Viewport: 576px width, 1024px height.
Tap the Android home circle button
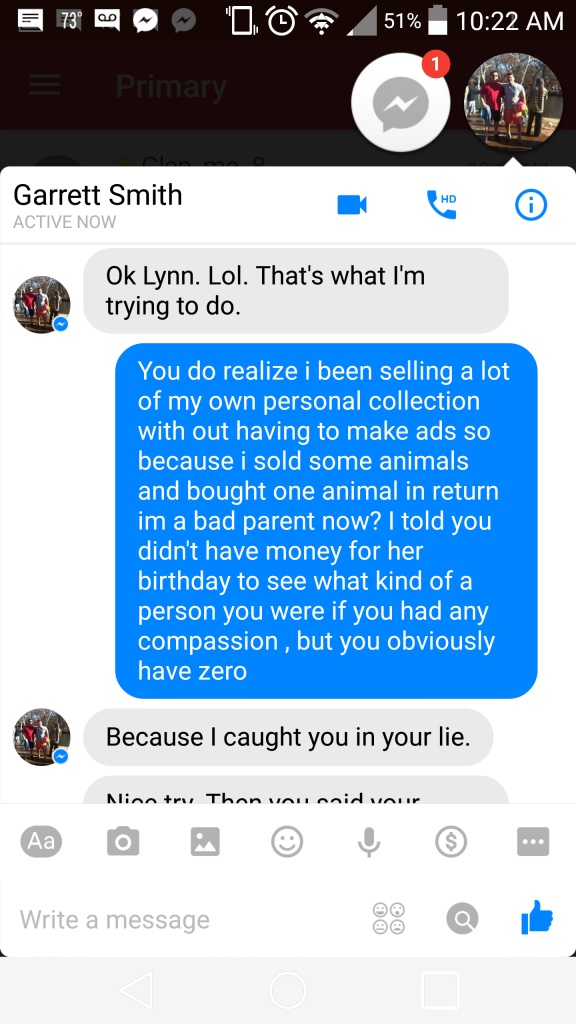point(288,990)
